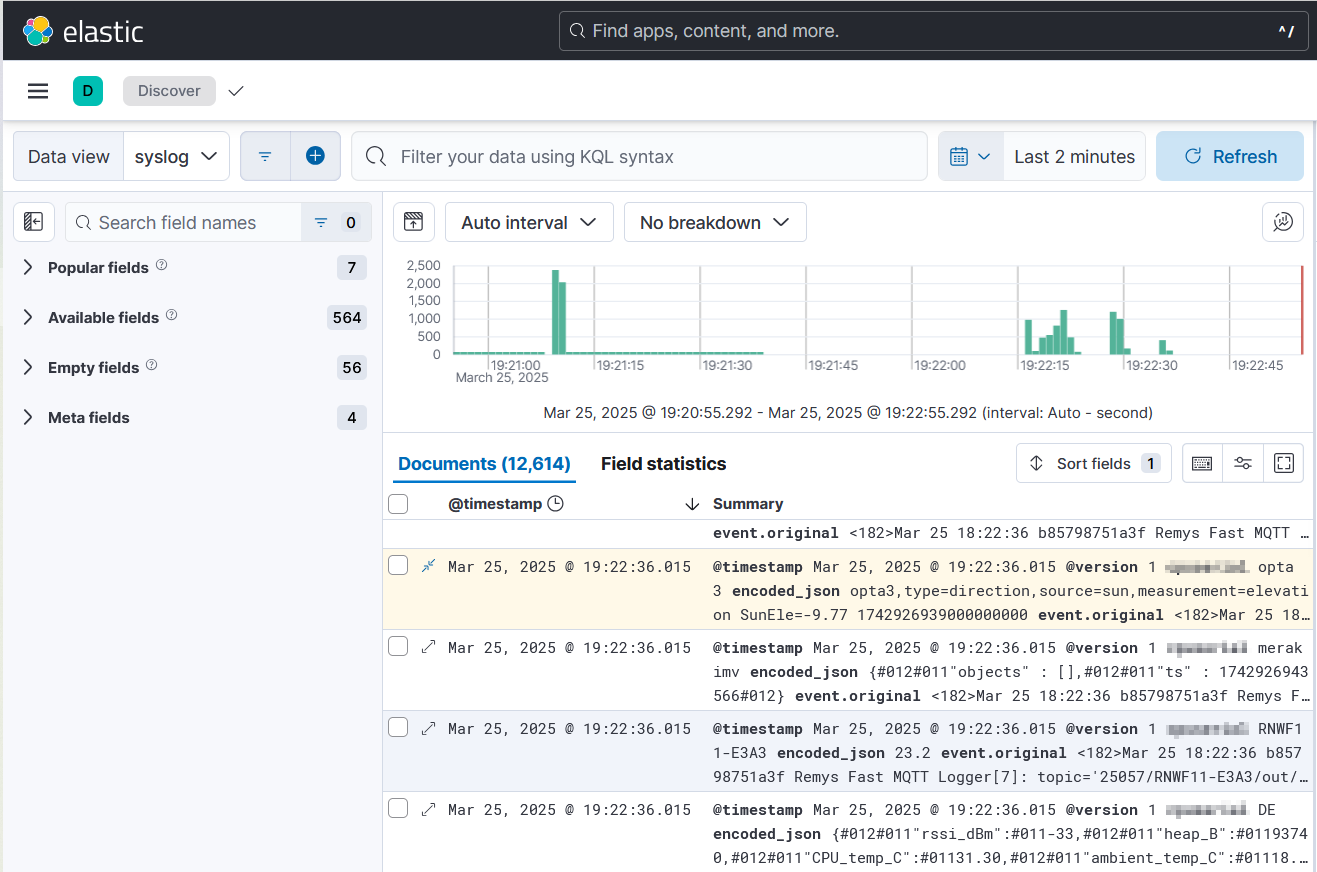Screen dimensions: 1317x872
Task: Open display options settings icon
Action: tap(1243, 463)
